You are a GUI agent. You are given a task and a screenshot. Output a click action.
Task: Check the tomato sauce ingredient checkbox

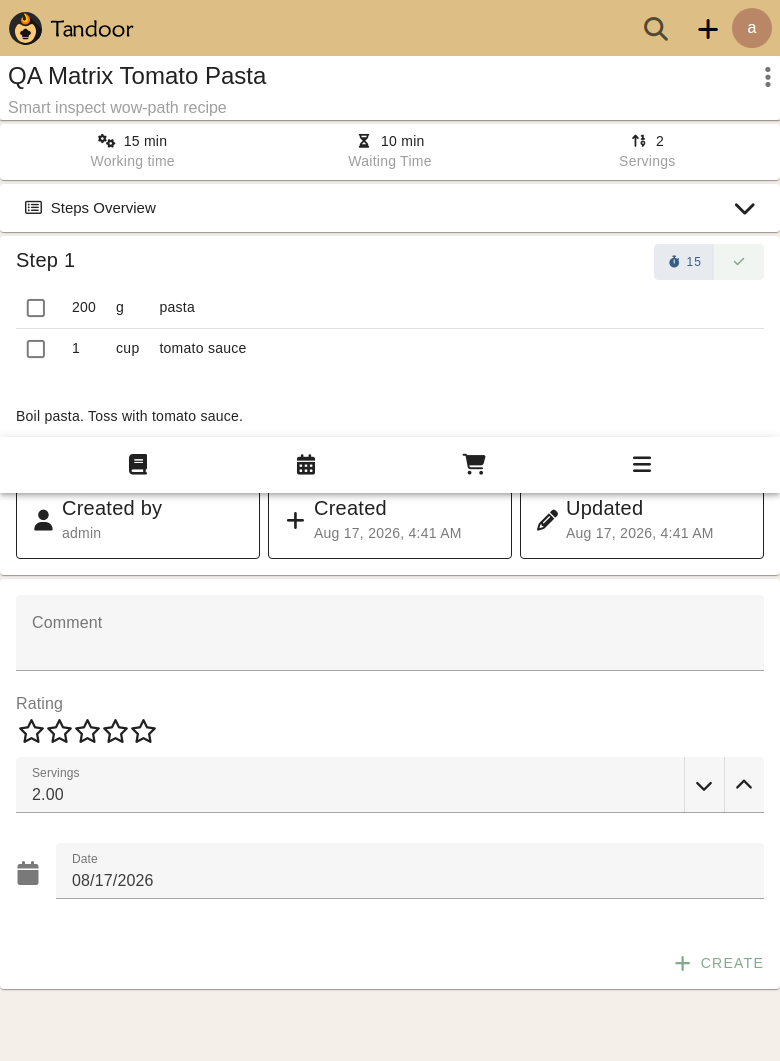[36, 349]
